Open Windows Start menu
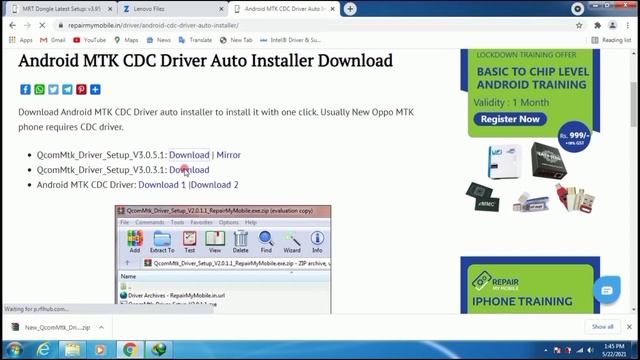Viewport: 640px width, 360px height. [x=14, y=350]
